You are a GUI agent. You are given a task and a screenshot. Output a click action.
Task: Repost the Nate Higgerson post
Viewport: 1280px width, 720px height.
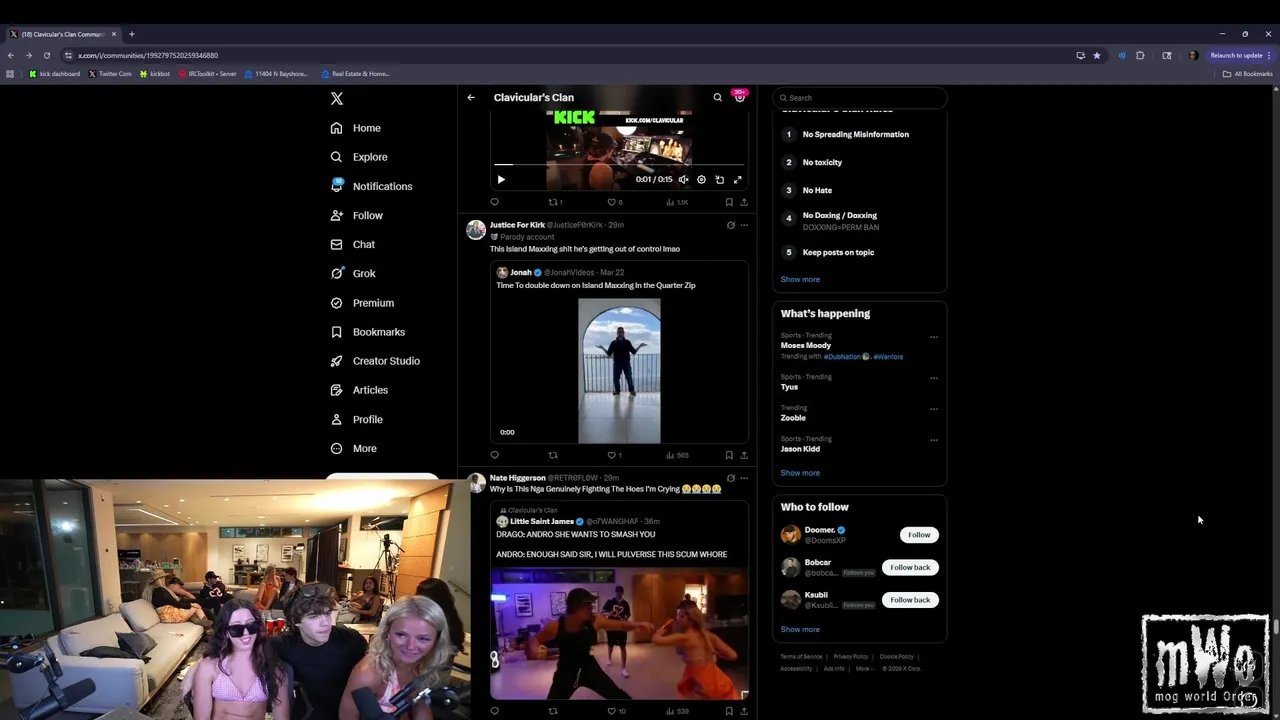552,711
